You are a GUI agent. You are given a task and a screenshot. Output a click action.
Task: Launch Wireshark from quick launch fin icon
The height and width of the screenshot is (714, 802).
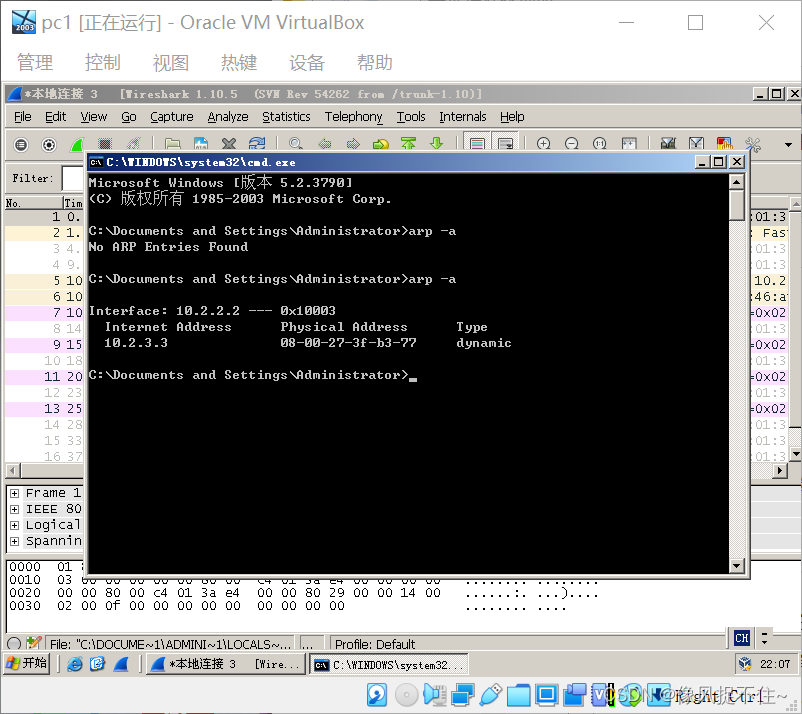click(x=121, y=664)
